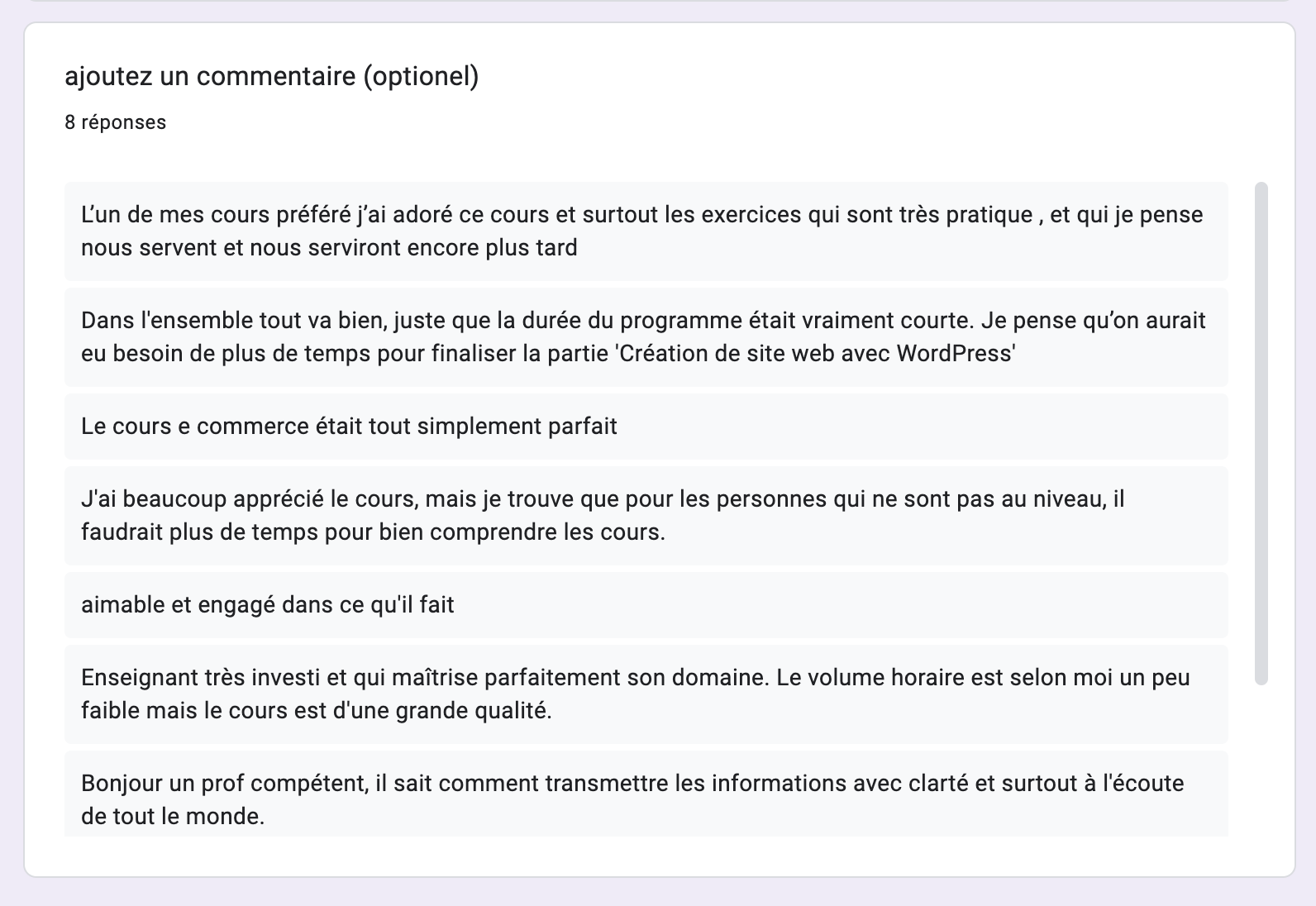Click the line 'faible mais le cours est d'une grande qualité'
Screen dimensions: 1316x906
click(x=317, y=711)
